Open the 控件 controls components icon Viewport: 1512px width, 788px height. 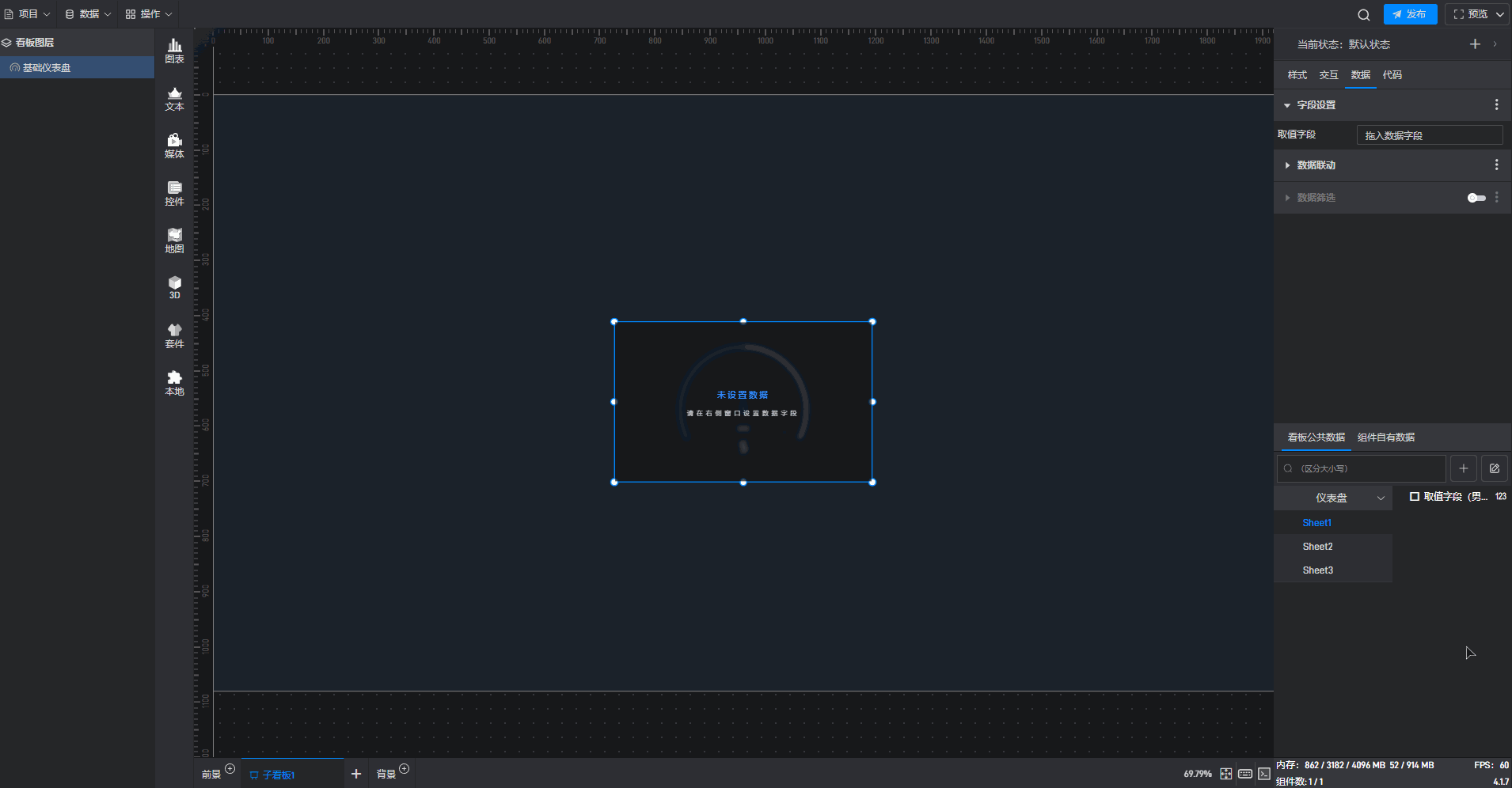174,193
